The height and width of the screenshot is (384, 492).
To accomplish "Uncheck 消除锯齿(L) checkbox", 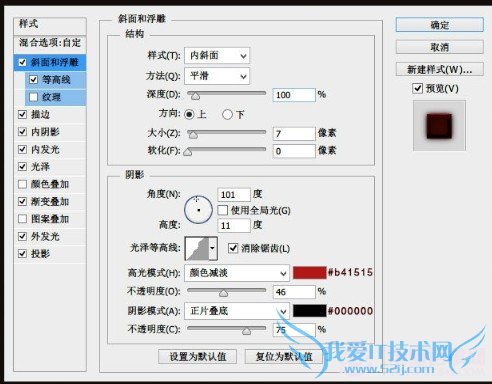I will pos(233,248).
